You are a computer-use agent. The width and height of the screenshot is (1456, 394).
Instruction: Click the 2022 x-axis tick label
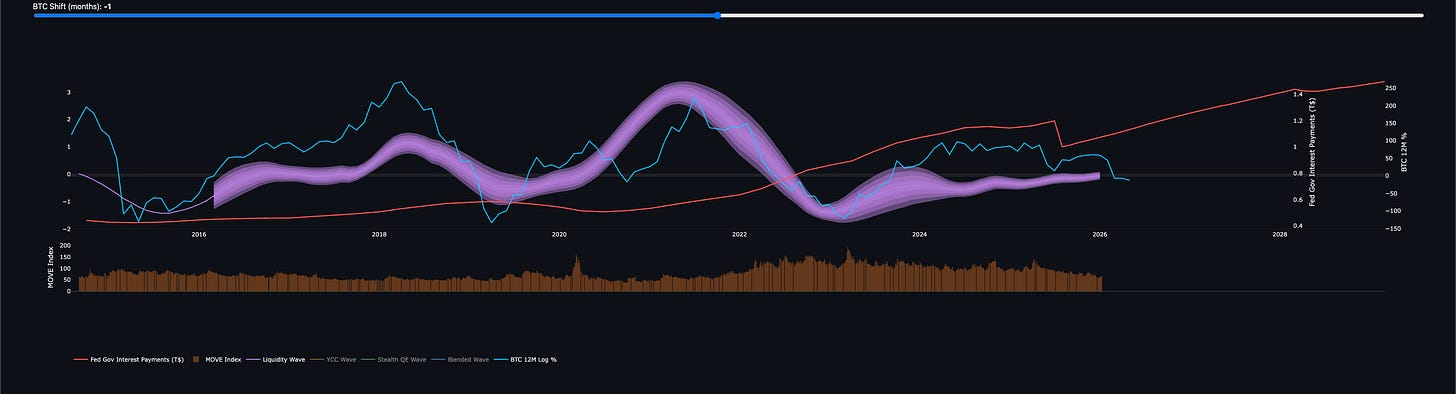point(739,235)
